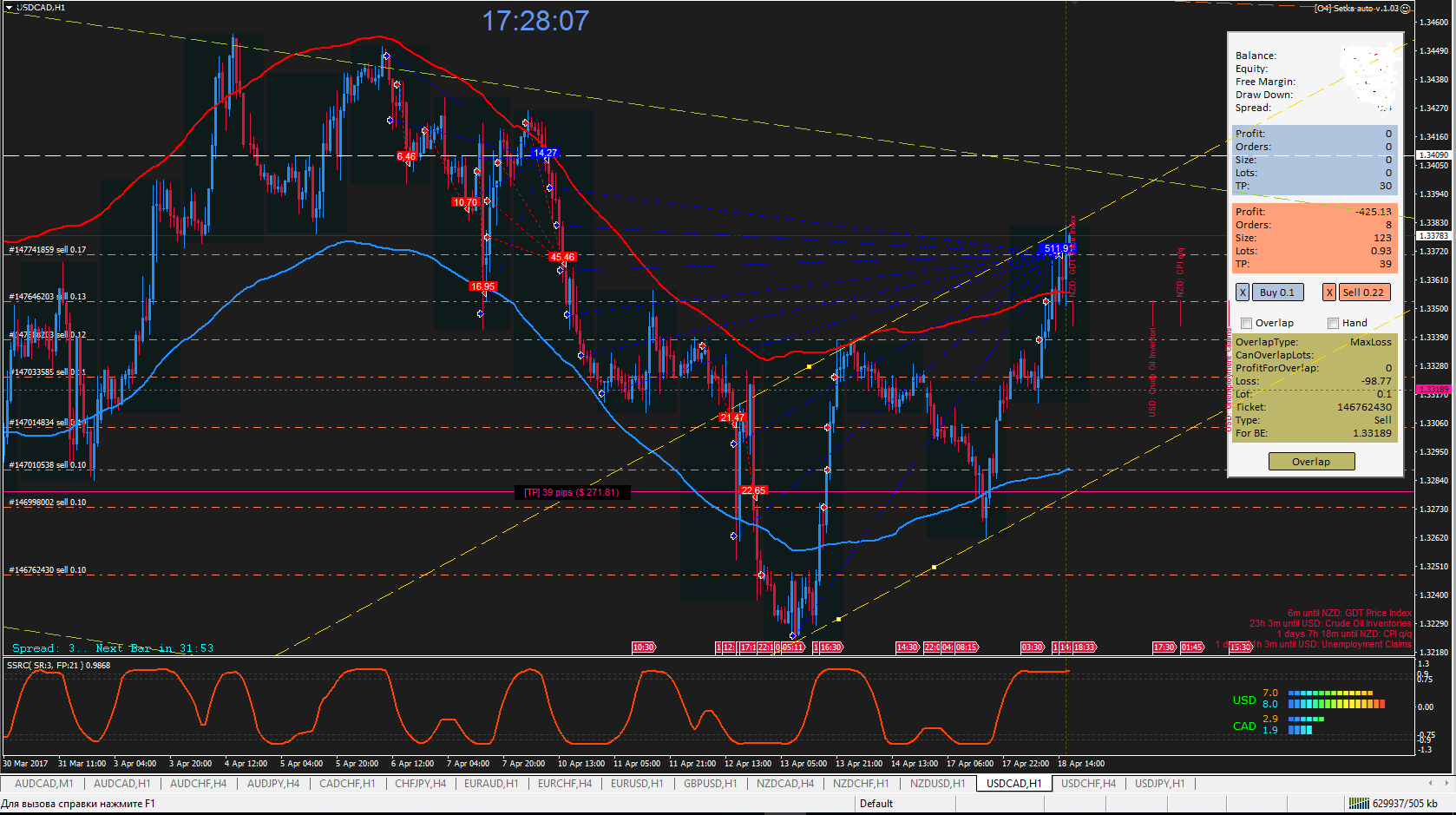Select the CHFJPY,H4 chart tab

click(x=421, y=784)
